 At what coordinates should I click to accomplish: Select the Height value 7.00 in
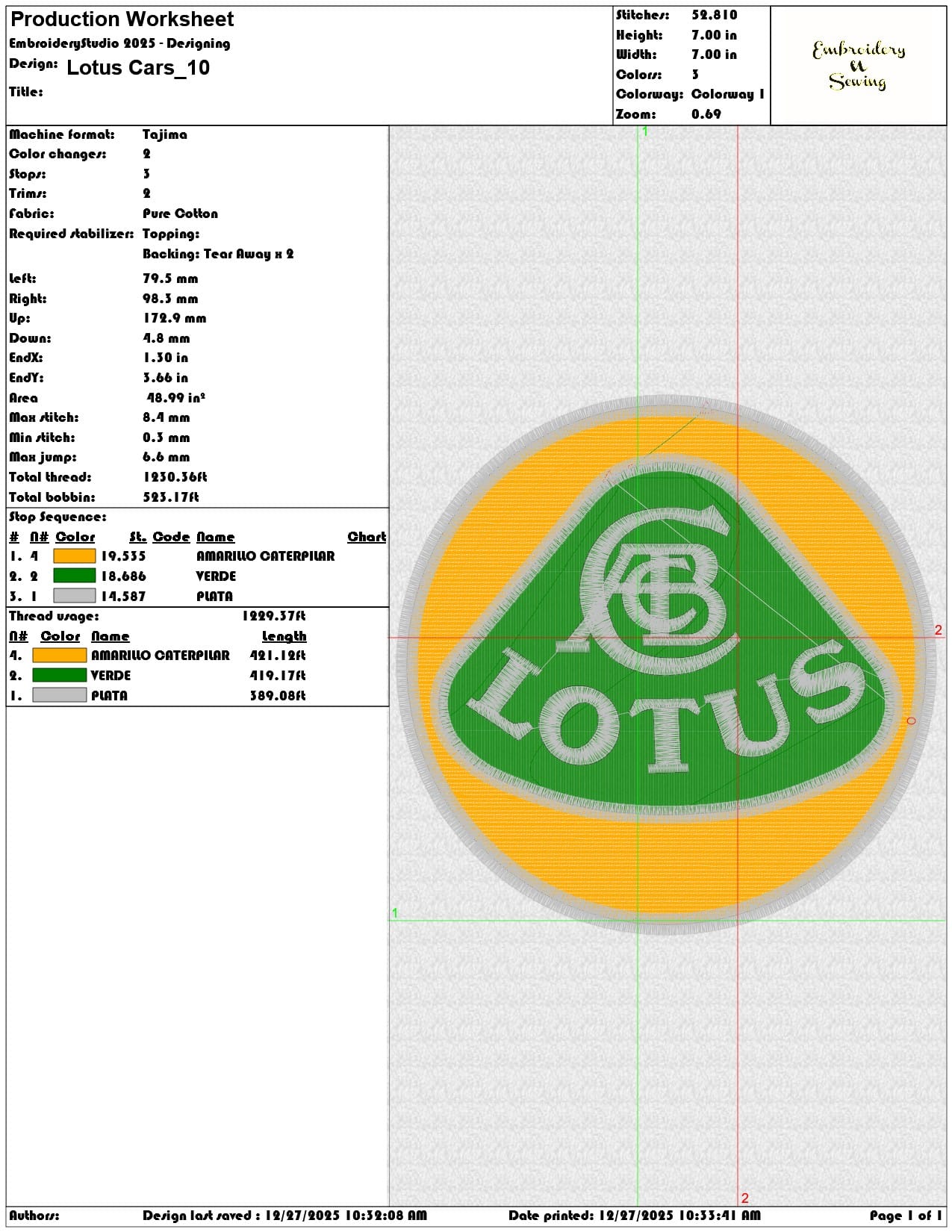(714, 35)
